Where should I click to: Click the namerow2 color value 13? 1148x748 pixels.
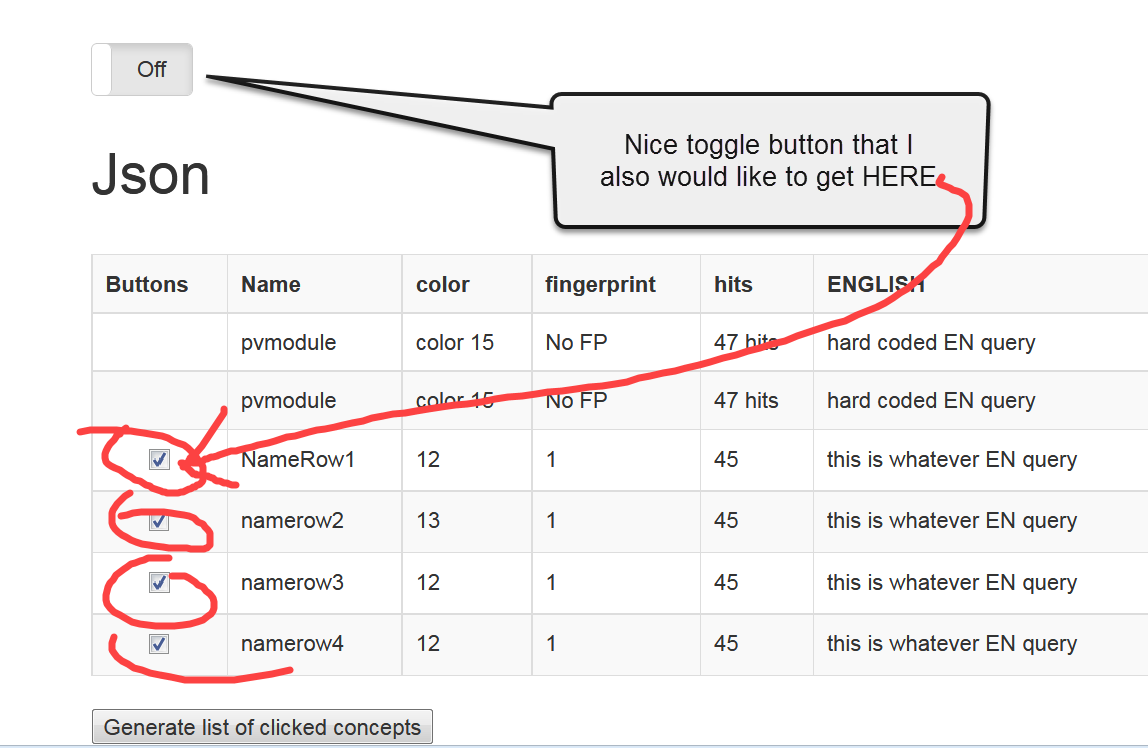pyautogui.click(x=428, y=521)
